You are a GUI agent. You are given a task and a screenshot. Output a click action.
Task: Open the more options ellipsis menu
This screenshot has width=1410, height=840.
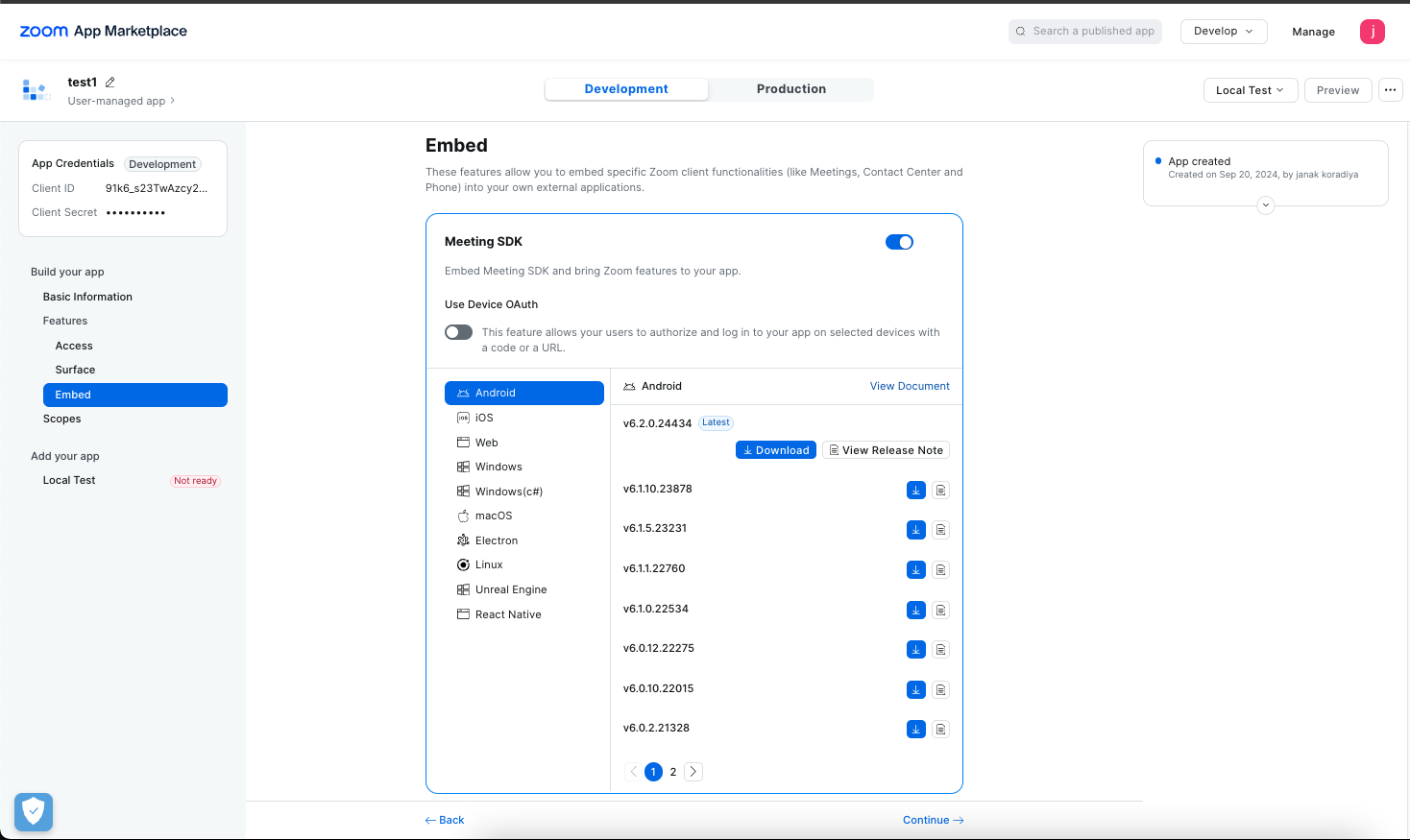[1390, 90]
